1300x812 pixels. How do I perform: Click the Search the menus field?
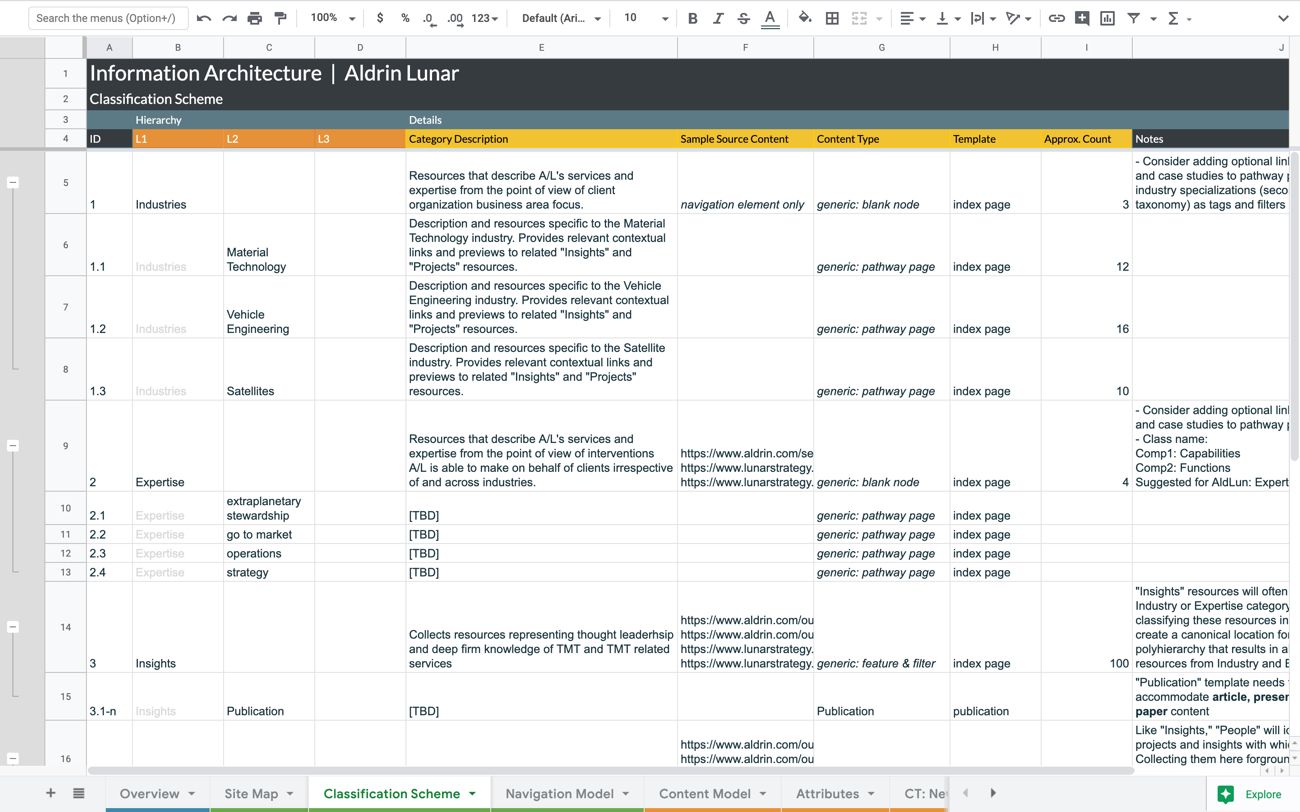pos(106,18)
